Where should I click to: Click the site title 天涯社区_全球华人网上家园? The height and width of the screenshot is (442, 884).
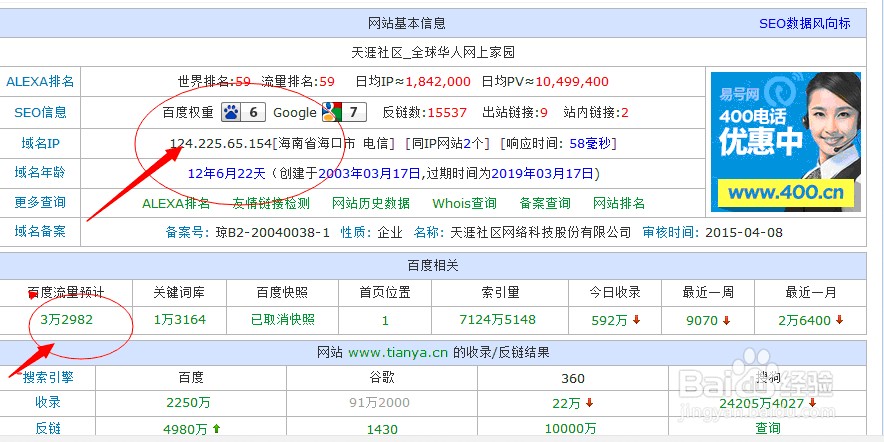(433, 52)
